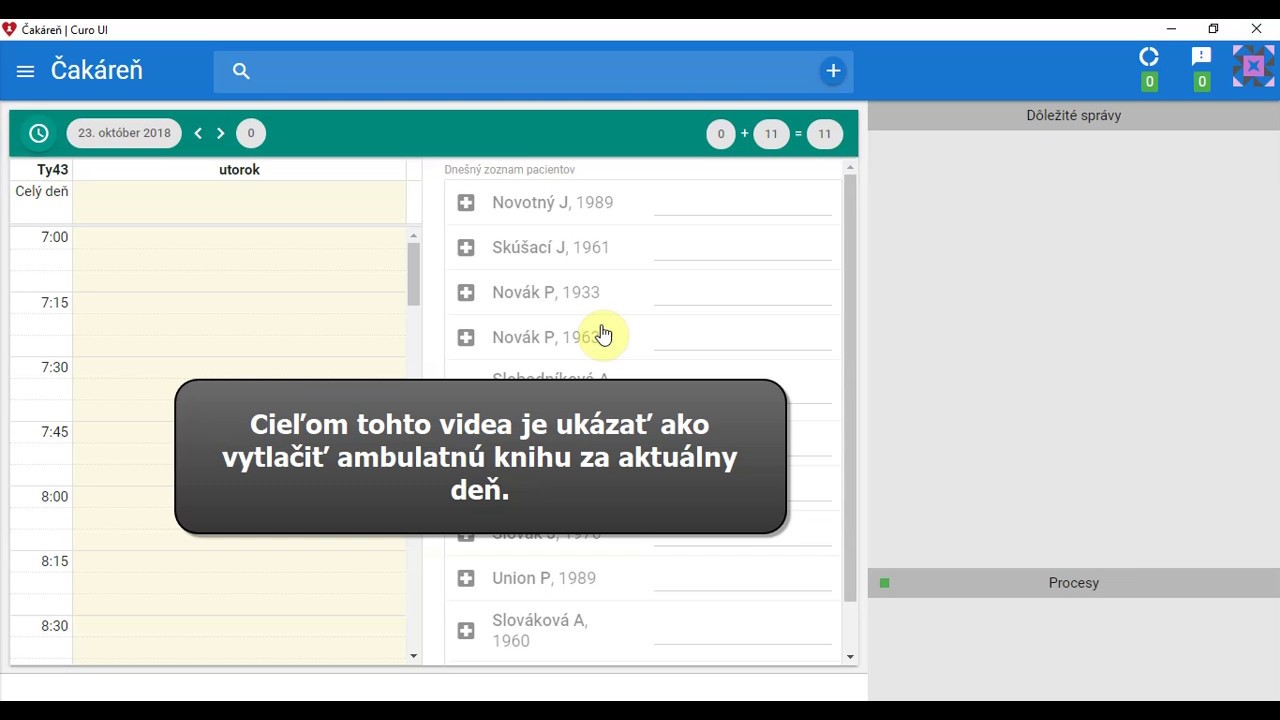This screenshot has height=720, width=1280.
Task: Click the search magnifier icon
Action: [x=241, y=71]
